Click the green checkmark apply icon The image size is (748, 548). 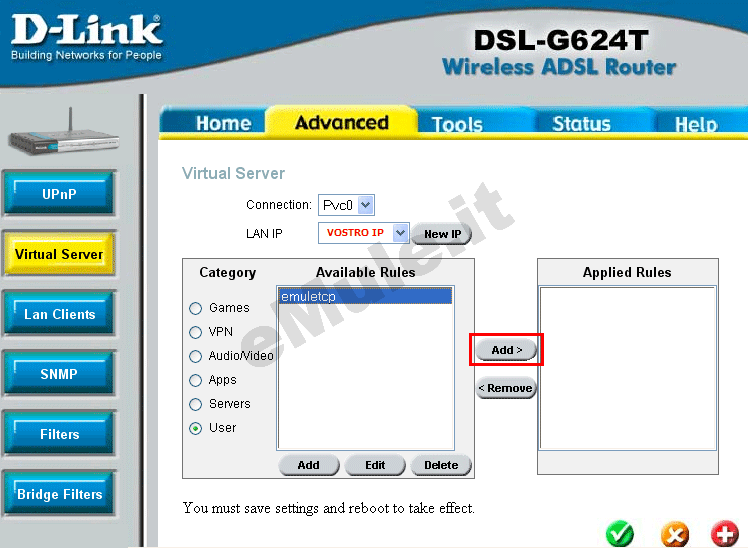pyautogui.click(x=620, y=534)
